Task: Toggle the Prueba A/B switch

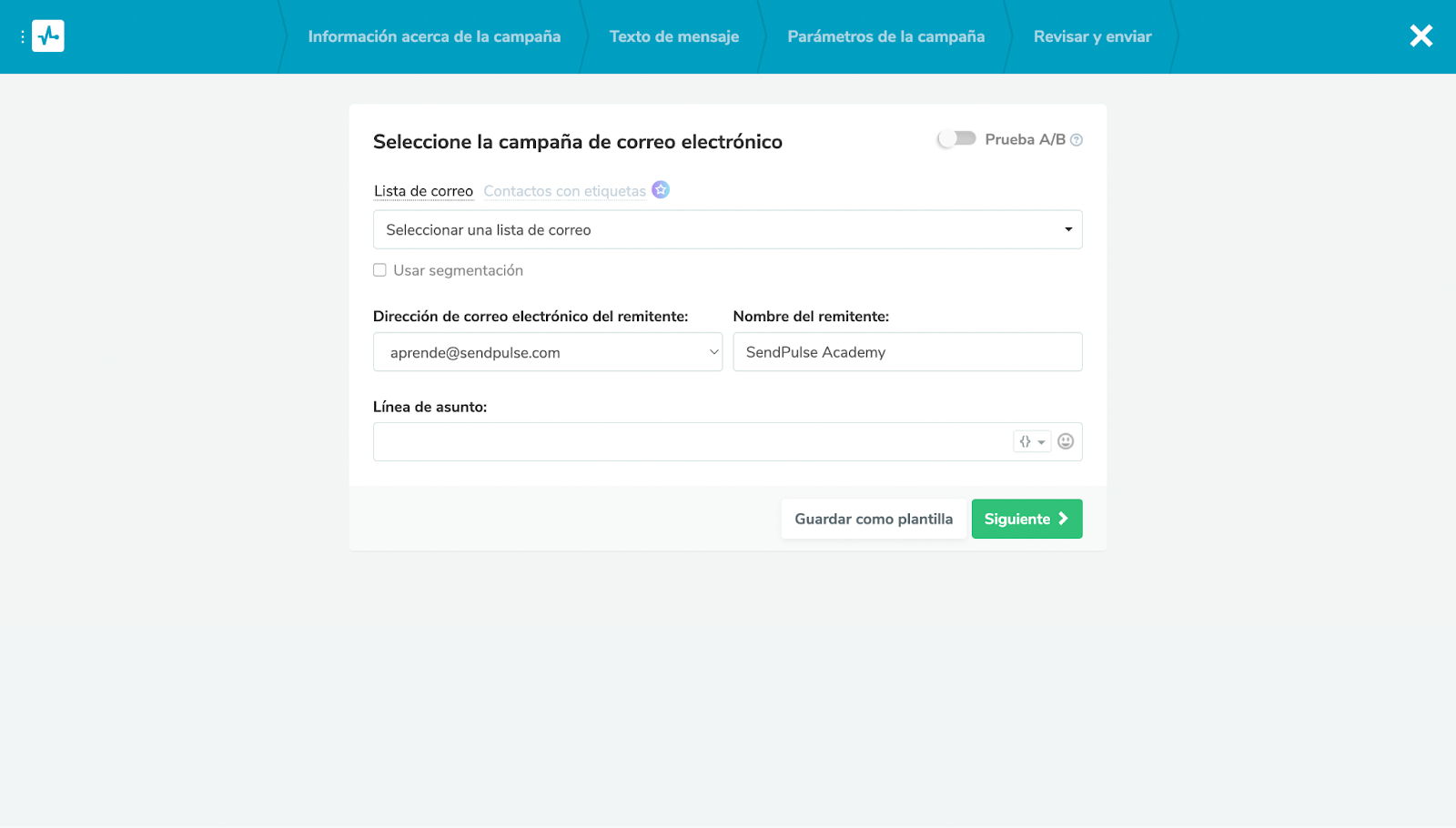Action: (x=956, y=138)
